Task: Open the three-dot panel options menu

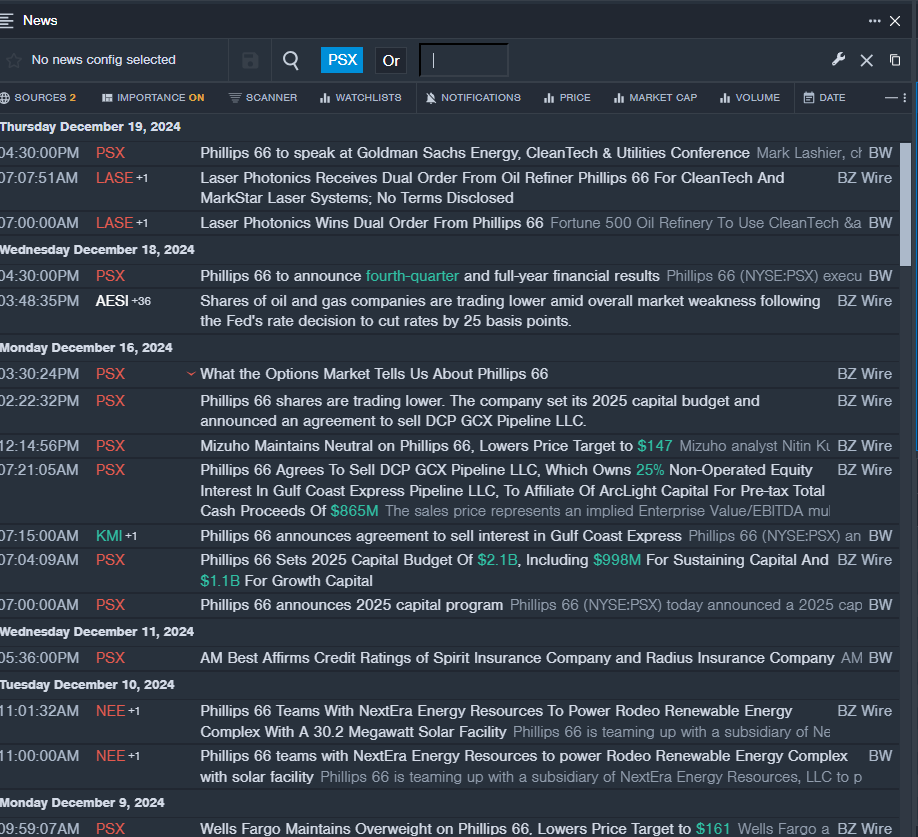Action: pyautogui.click(x=875, y=20)
